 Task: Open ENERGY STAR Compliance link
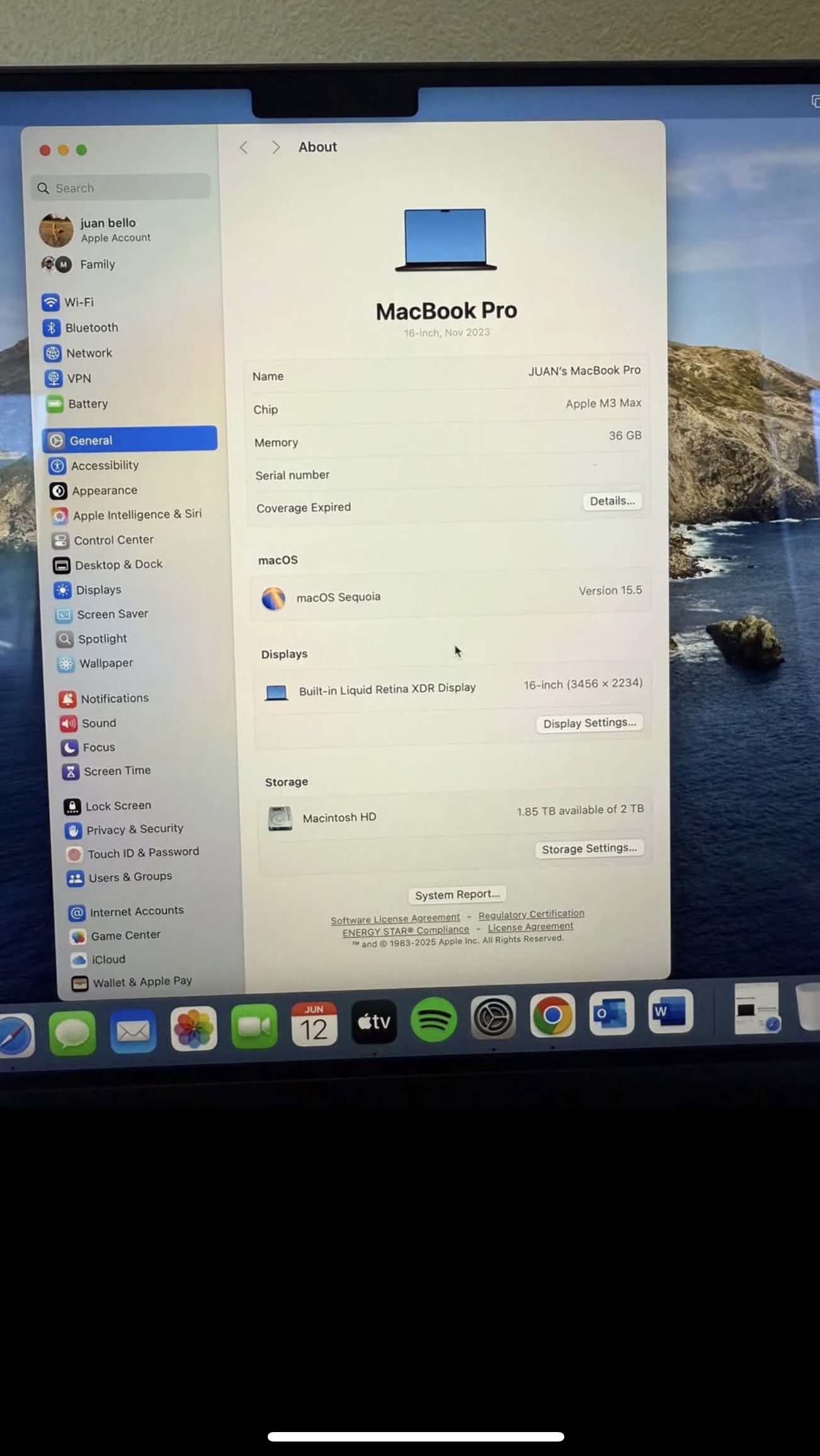(406, 931)
